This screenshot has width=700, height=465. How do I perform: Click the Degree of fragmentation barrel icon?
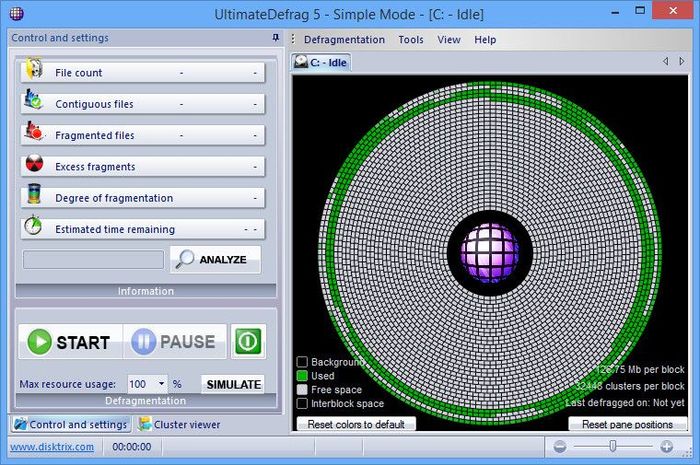[x=34, y=194]
